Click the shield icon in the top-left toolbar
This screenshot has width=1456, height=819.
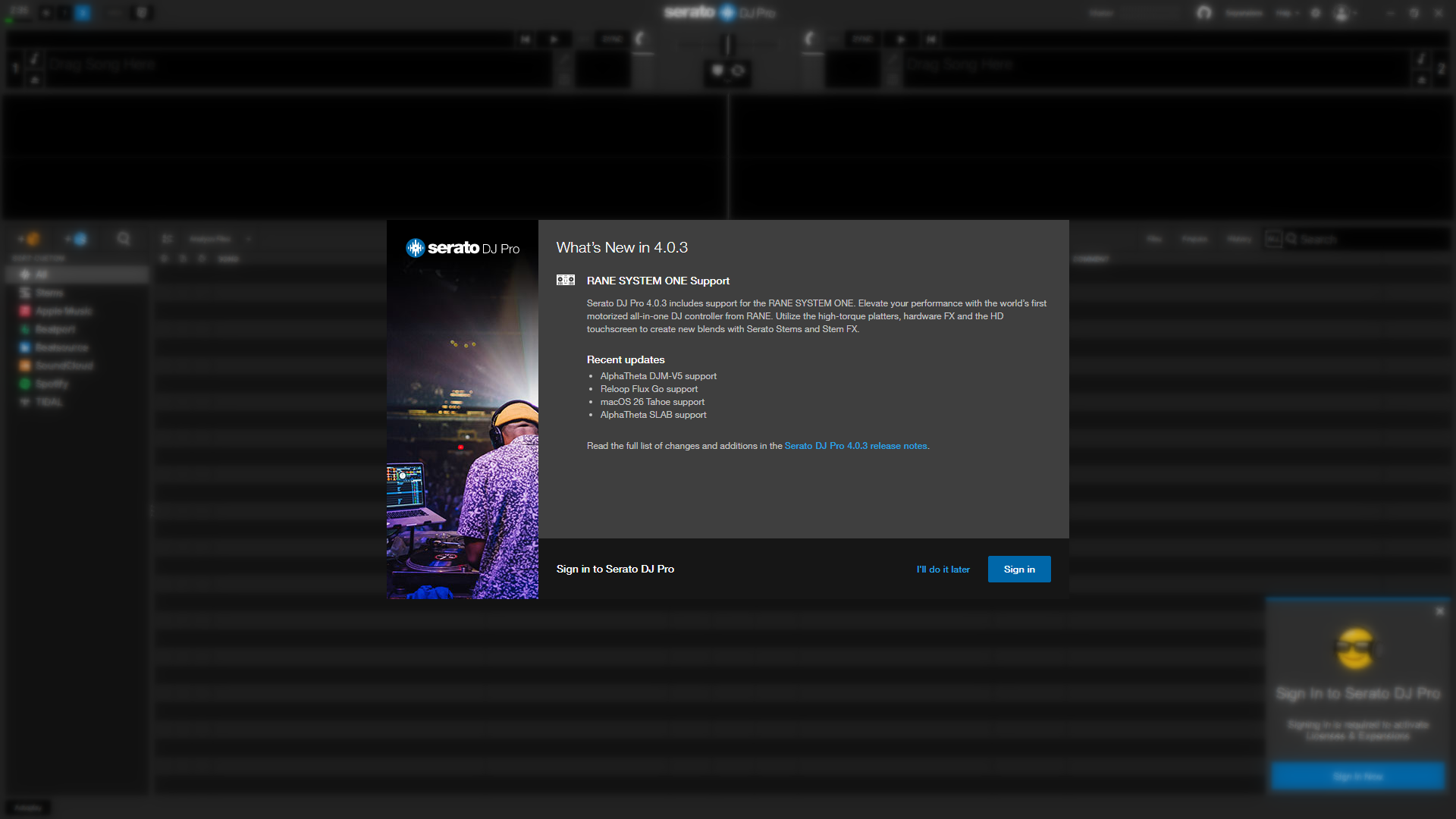[141, 13]
